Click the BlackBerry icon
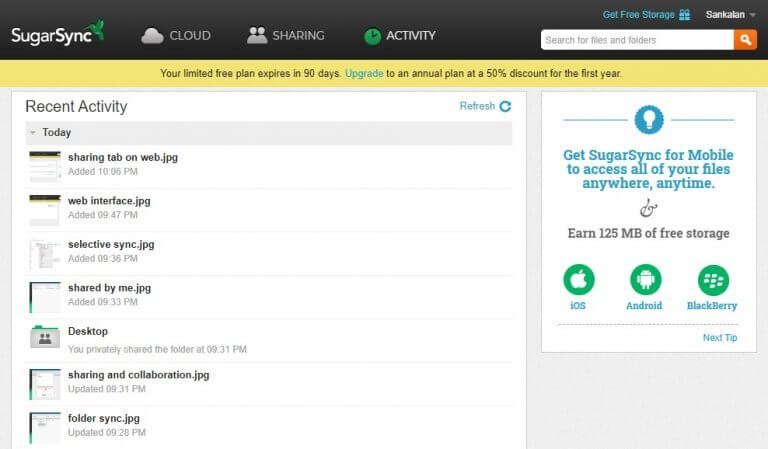768x449 pixels. click(x=713, y=280)
